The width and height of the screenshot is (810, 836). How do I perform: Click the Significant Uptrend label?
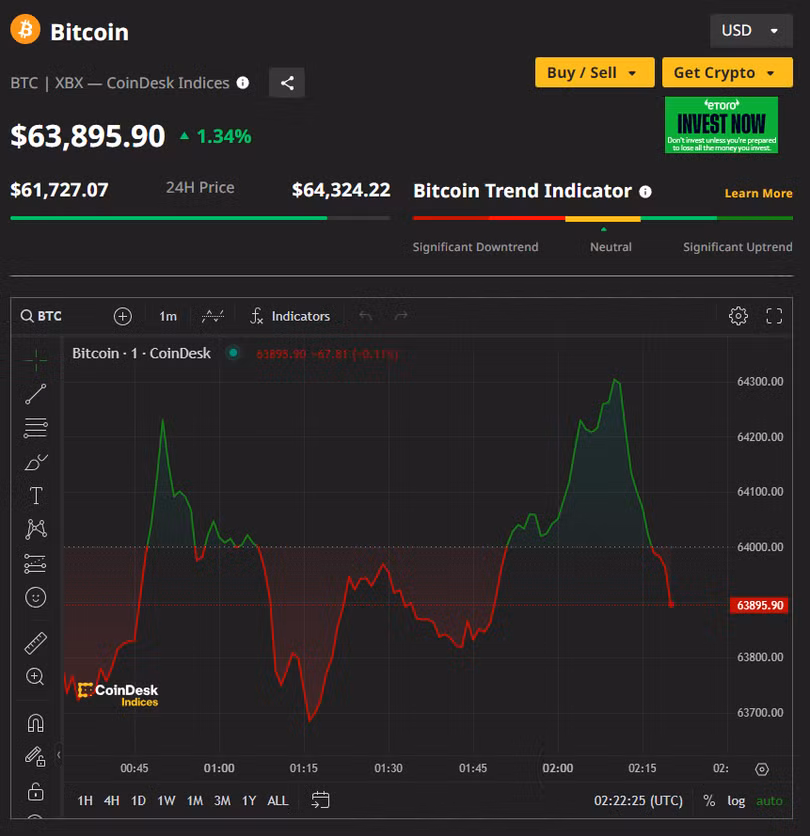(737, 247)
